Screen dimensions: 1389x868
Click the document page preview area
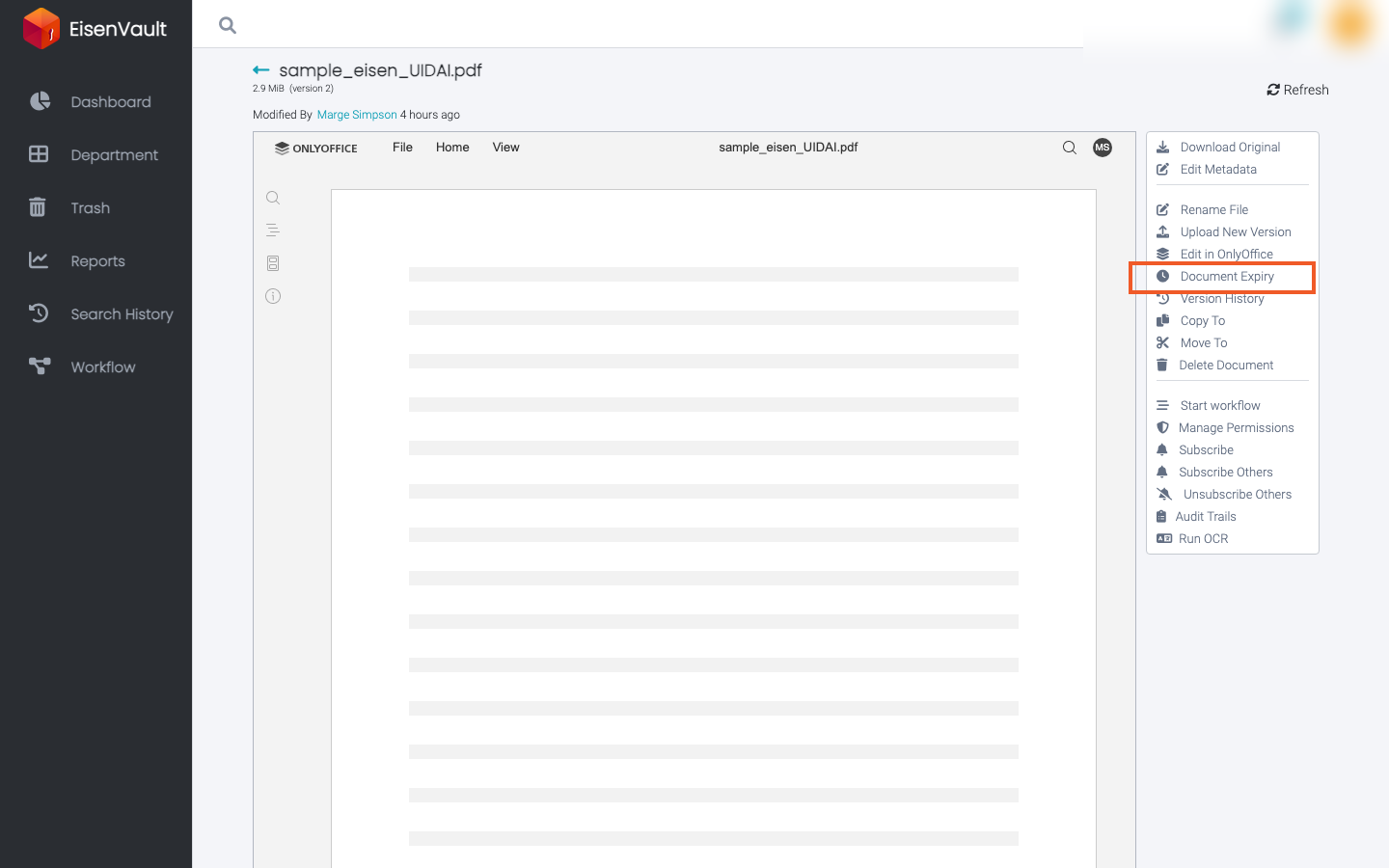[714, 529]
